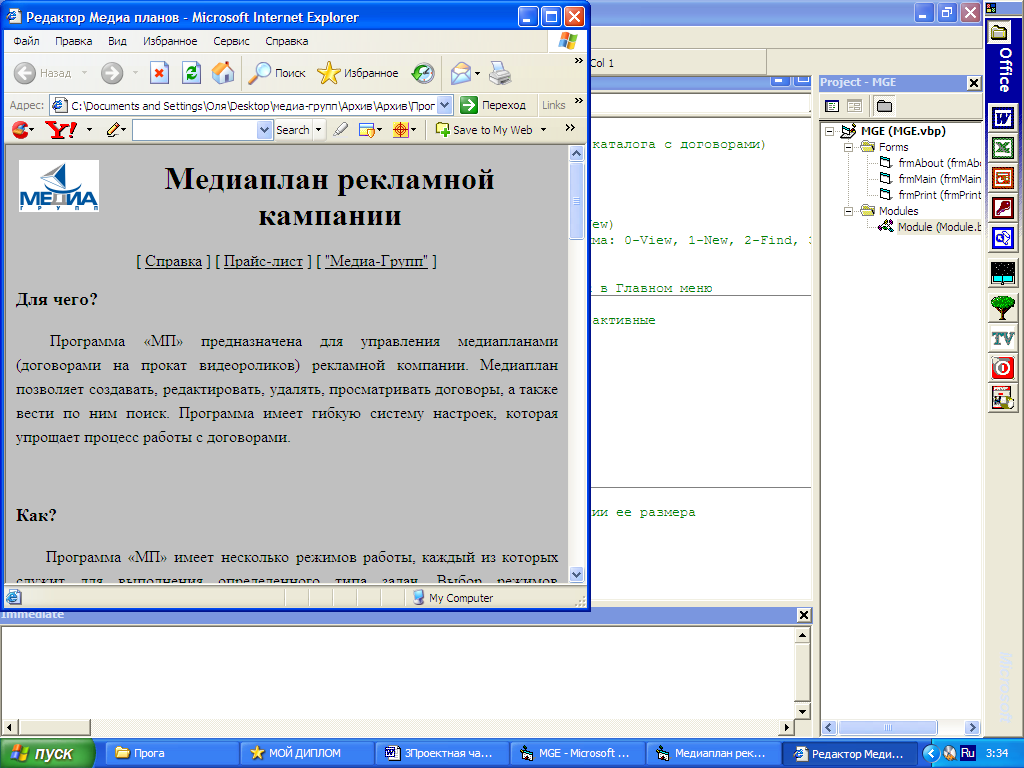Click the Yahoo Y! toolbar logo
Image resolution: width=1024 pixels, height=768 pixels.
pos(61,129)
